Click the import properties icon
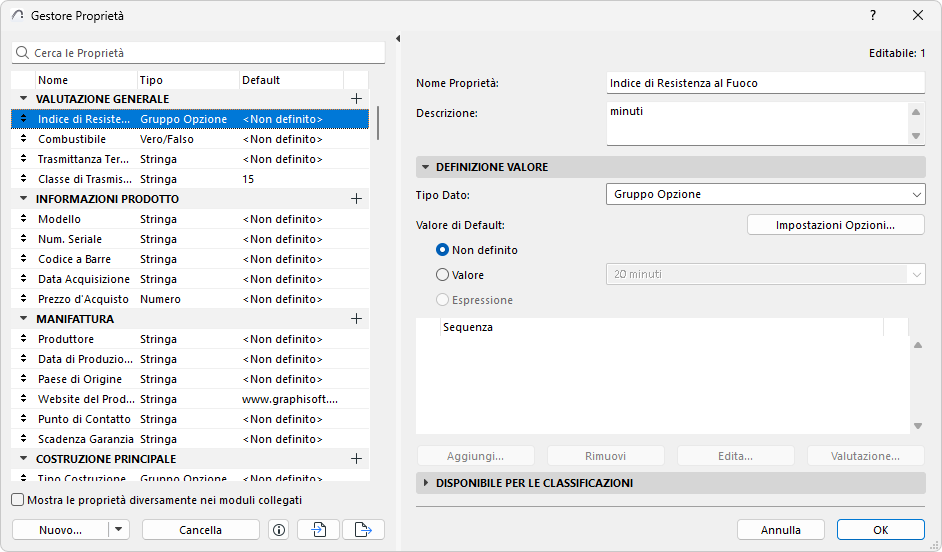 click(x=318, y=530)
